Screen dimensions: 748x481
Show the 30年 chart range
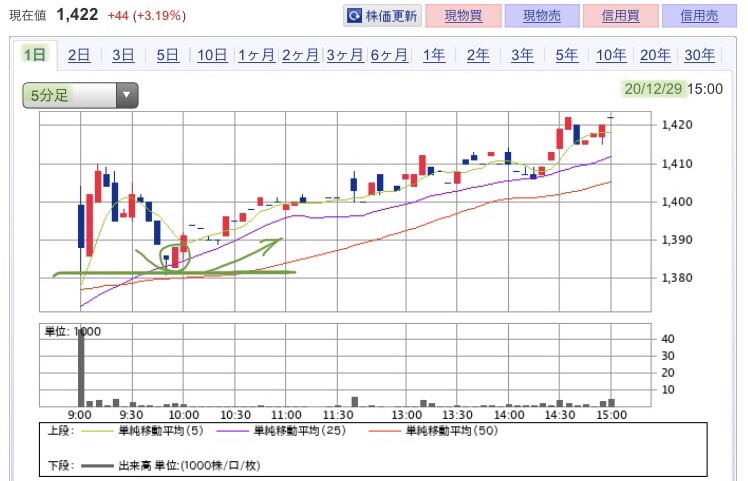699,55
